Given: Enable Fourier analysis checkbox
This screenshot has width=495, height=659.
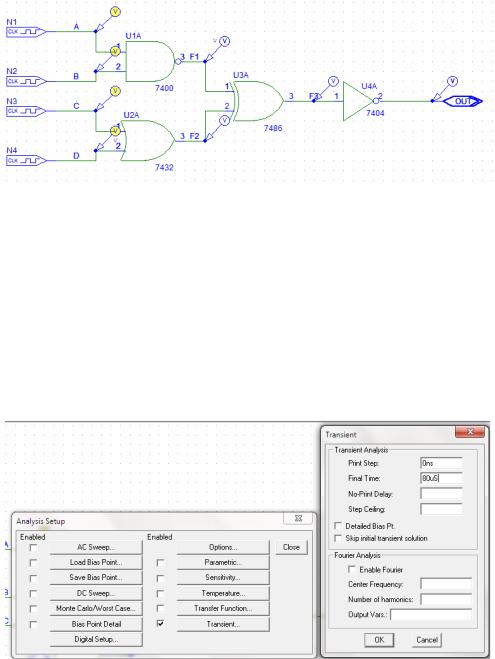Looking at the screenshot, I should point(352,569).
